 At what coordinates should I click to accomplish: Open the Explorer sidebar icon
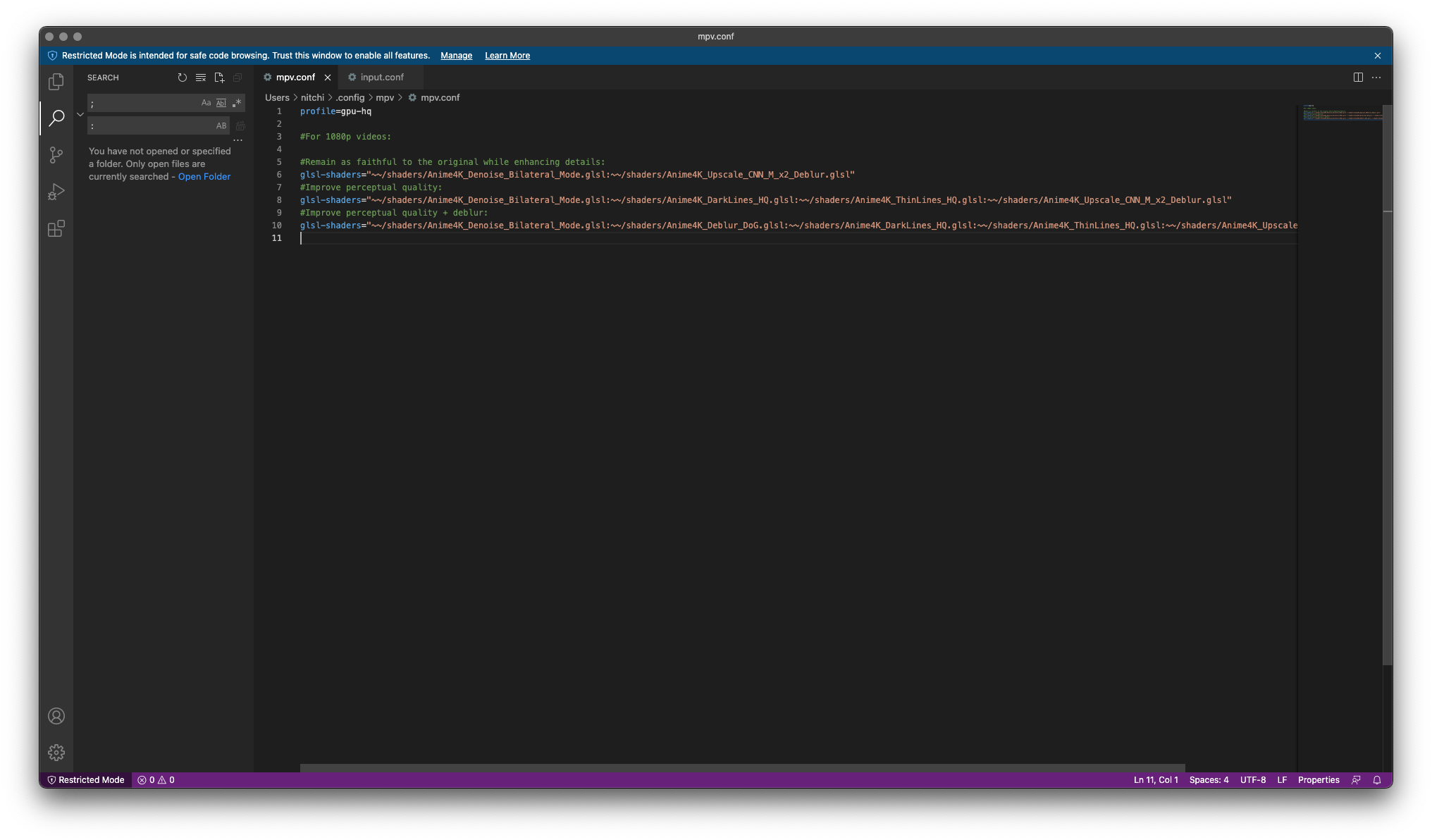pyautogui.click(x=56, y=81)
